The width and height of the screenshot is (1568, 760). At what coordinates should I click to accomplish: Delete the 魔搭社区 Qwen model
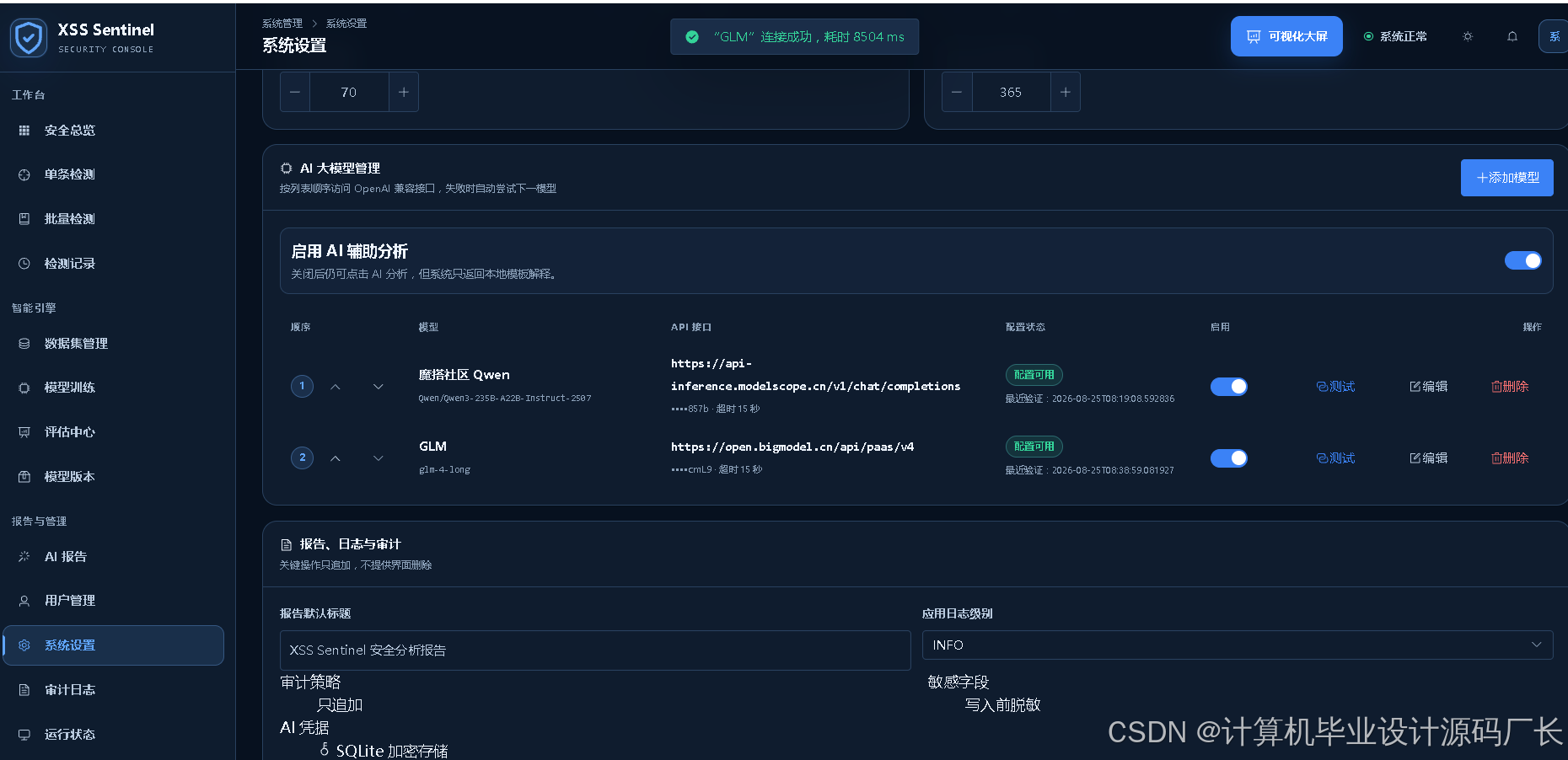(1510, 387)
